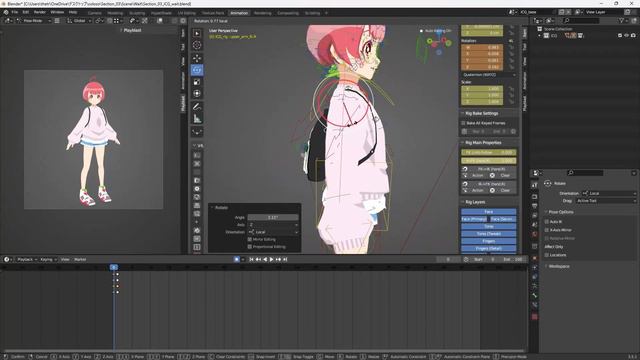Select the Breakdowner pose tool
This screenshot has height=360, width=640.
coord(197,132)
